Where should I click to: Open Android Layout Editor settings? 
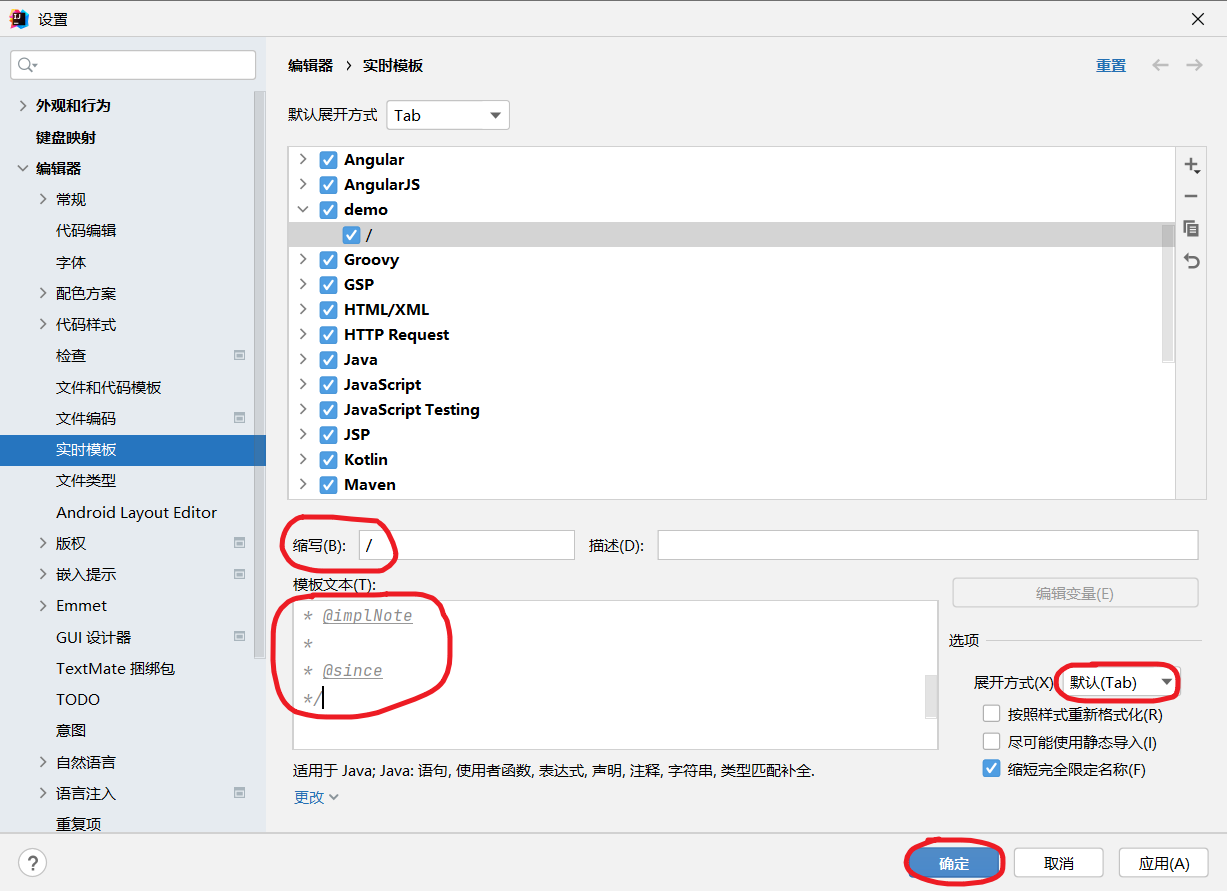pyautogui.click(x=136, y=512)
